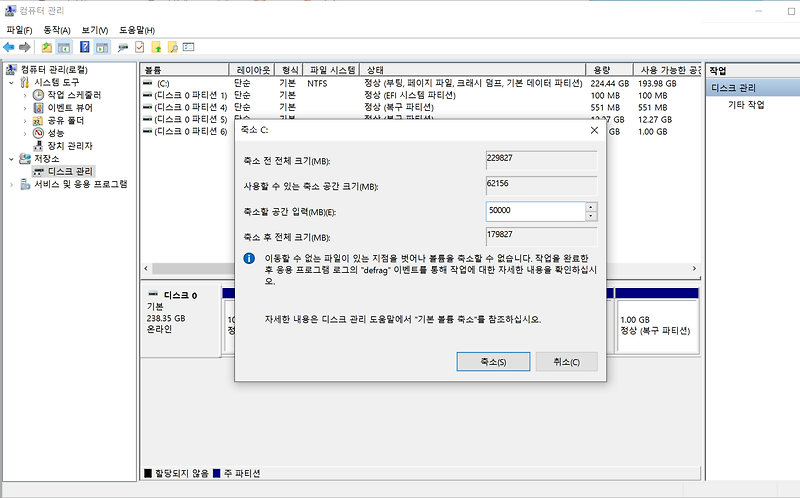Screen dimensions: 800x498
Task: Click the 축소(S) shrink button
Action: [493, 362]
